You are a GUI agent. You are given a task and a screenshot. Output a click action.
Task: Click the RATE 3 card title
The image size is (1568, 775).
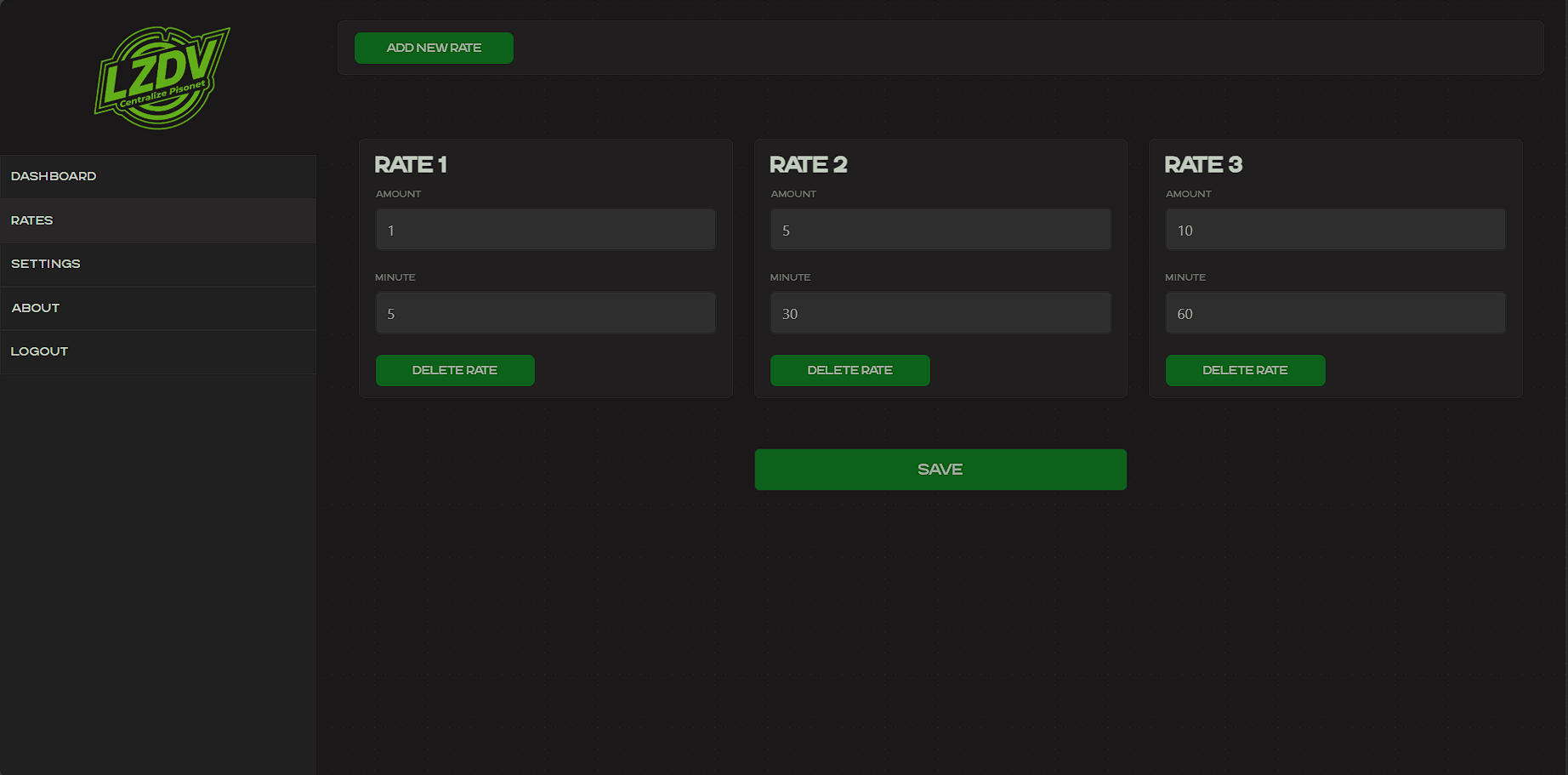click(x=1202, y=164)
